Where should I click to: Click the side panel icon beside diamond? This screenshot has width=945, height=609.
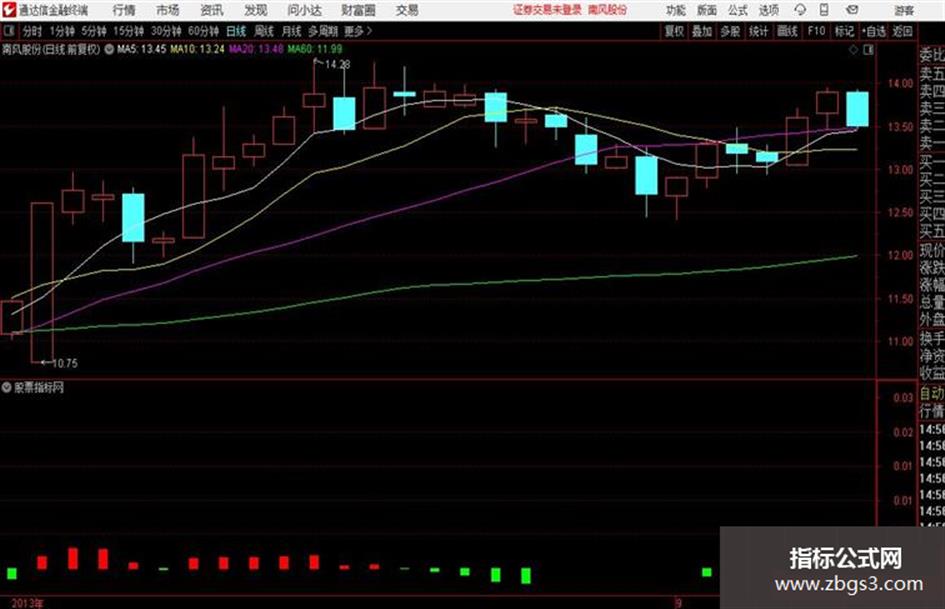(868, 50)
